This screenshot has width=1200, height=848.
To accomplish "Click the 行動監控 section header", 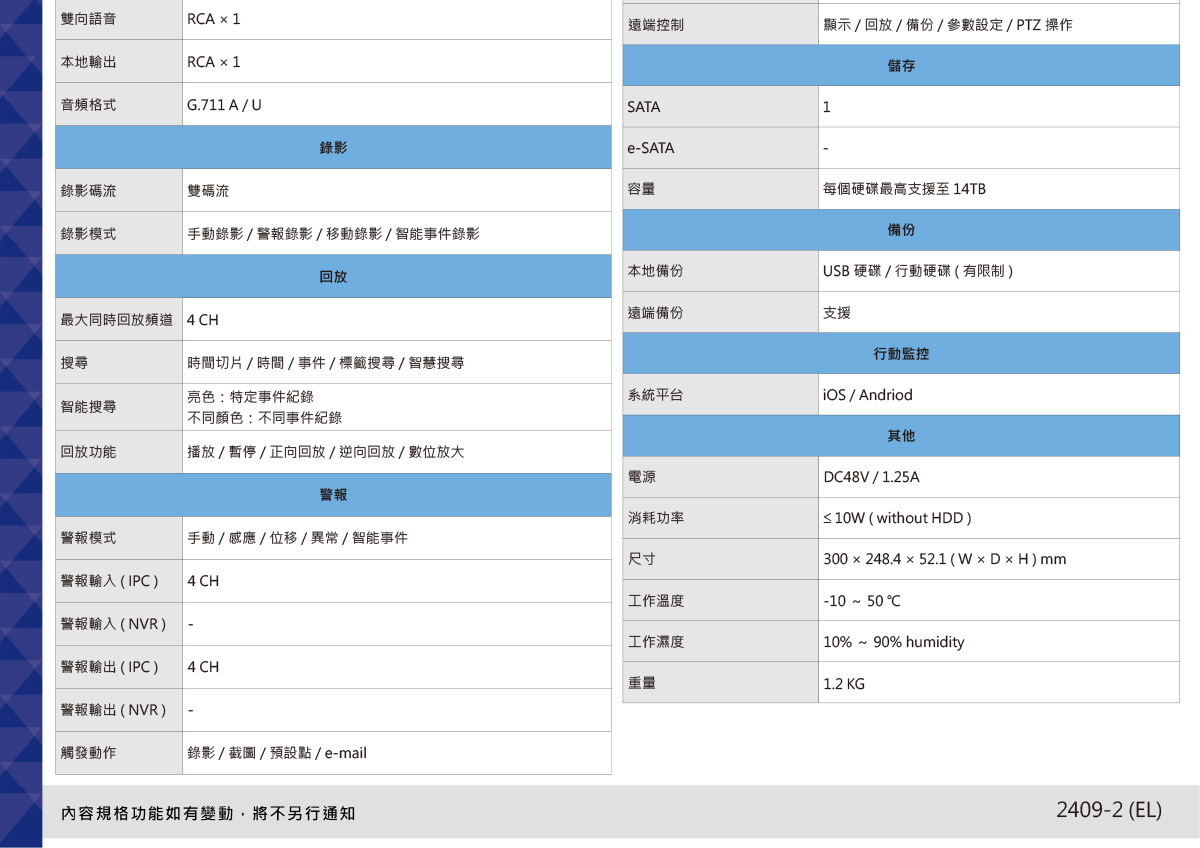I will click(901, 354).
